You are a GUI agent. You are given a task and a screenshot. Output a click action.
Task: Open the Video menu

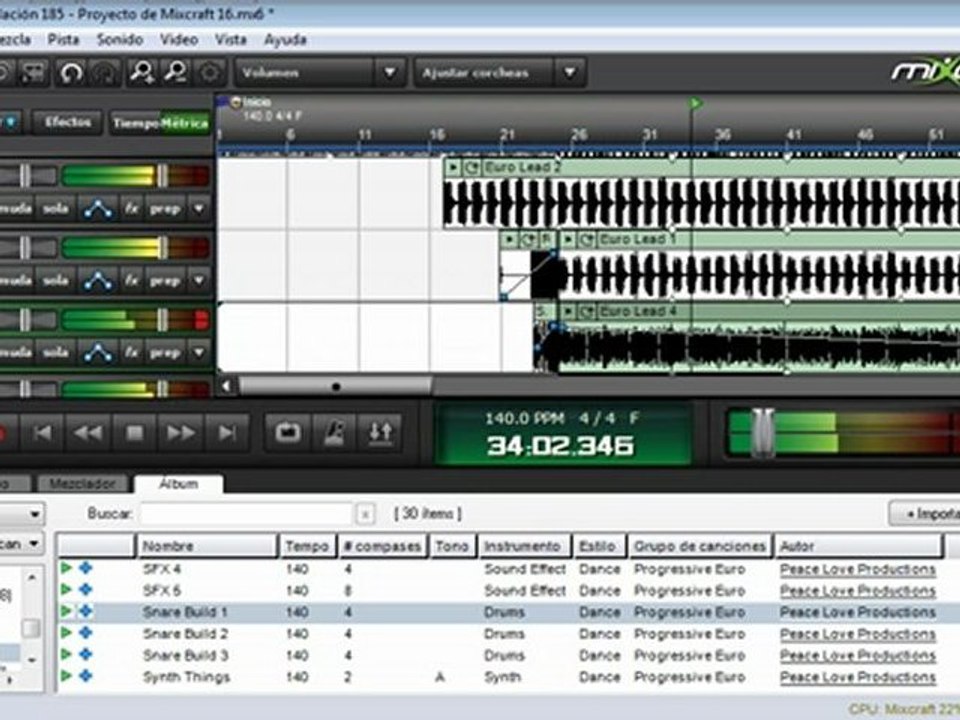coord(179,40)
